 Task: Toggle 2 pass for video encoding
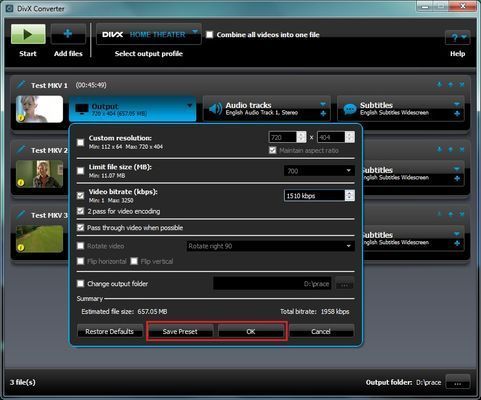[x=80, y=211]
